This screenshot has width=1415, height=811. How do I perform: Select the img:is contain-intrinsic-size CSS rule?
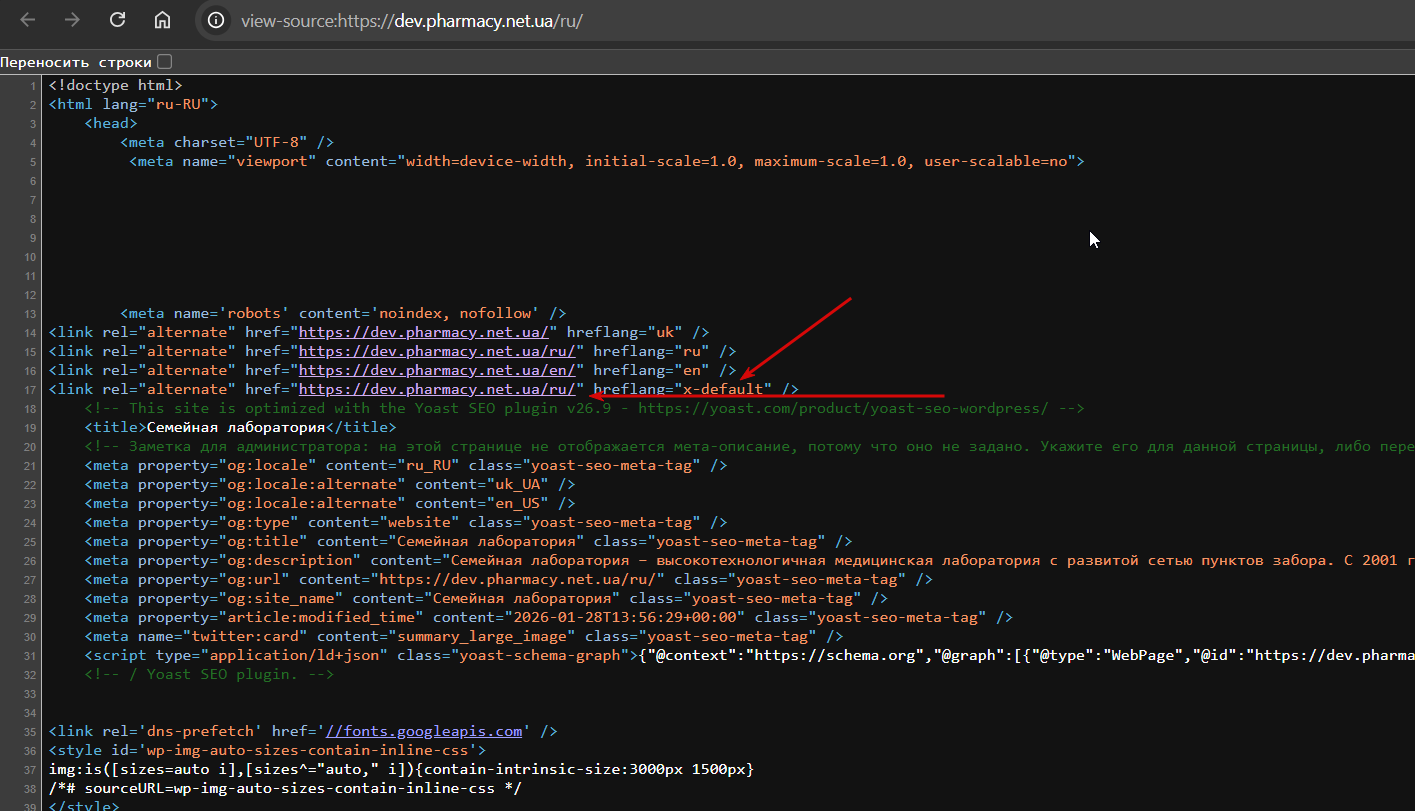point(401,769)
